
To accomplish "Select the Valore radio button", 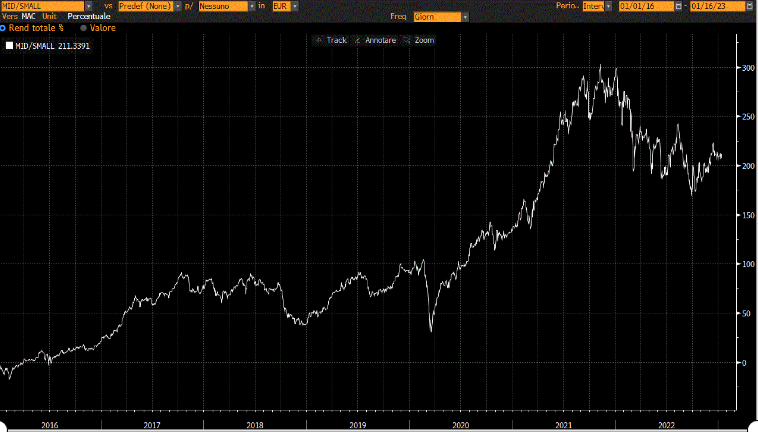I will tap(82, 29).
